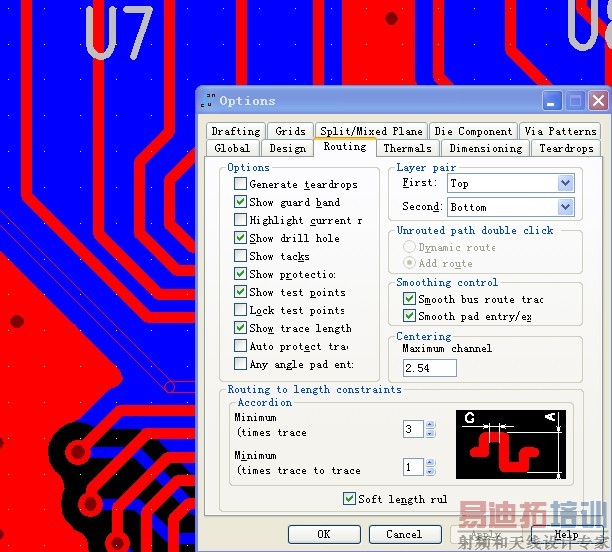The width and height of the screenshot is (612, 552).
Task: Open the Thermals tab
Action: [x=407, y=148]
